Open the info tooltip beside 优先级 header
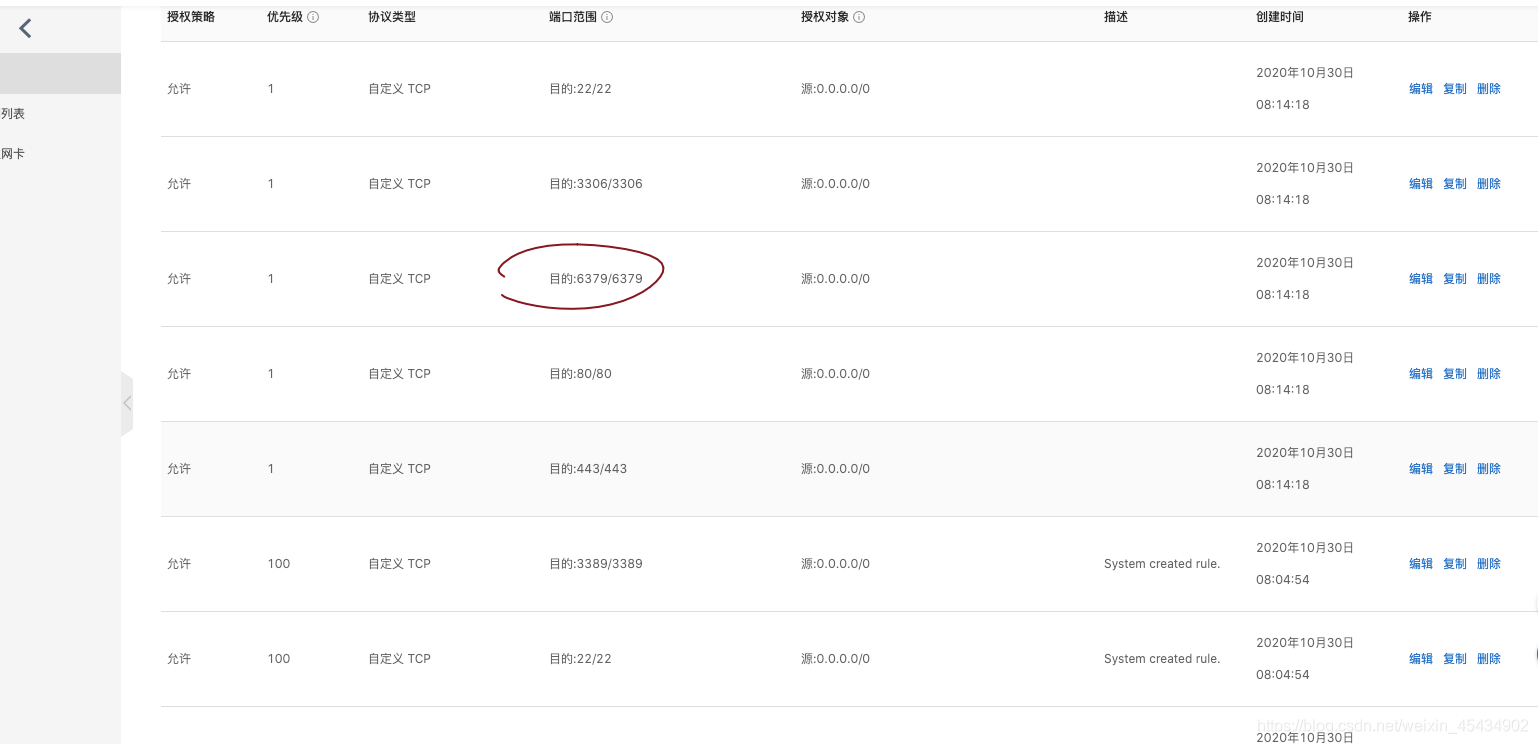Viewport: 1538px width, 744px height. click(313, 17)
